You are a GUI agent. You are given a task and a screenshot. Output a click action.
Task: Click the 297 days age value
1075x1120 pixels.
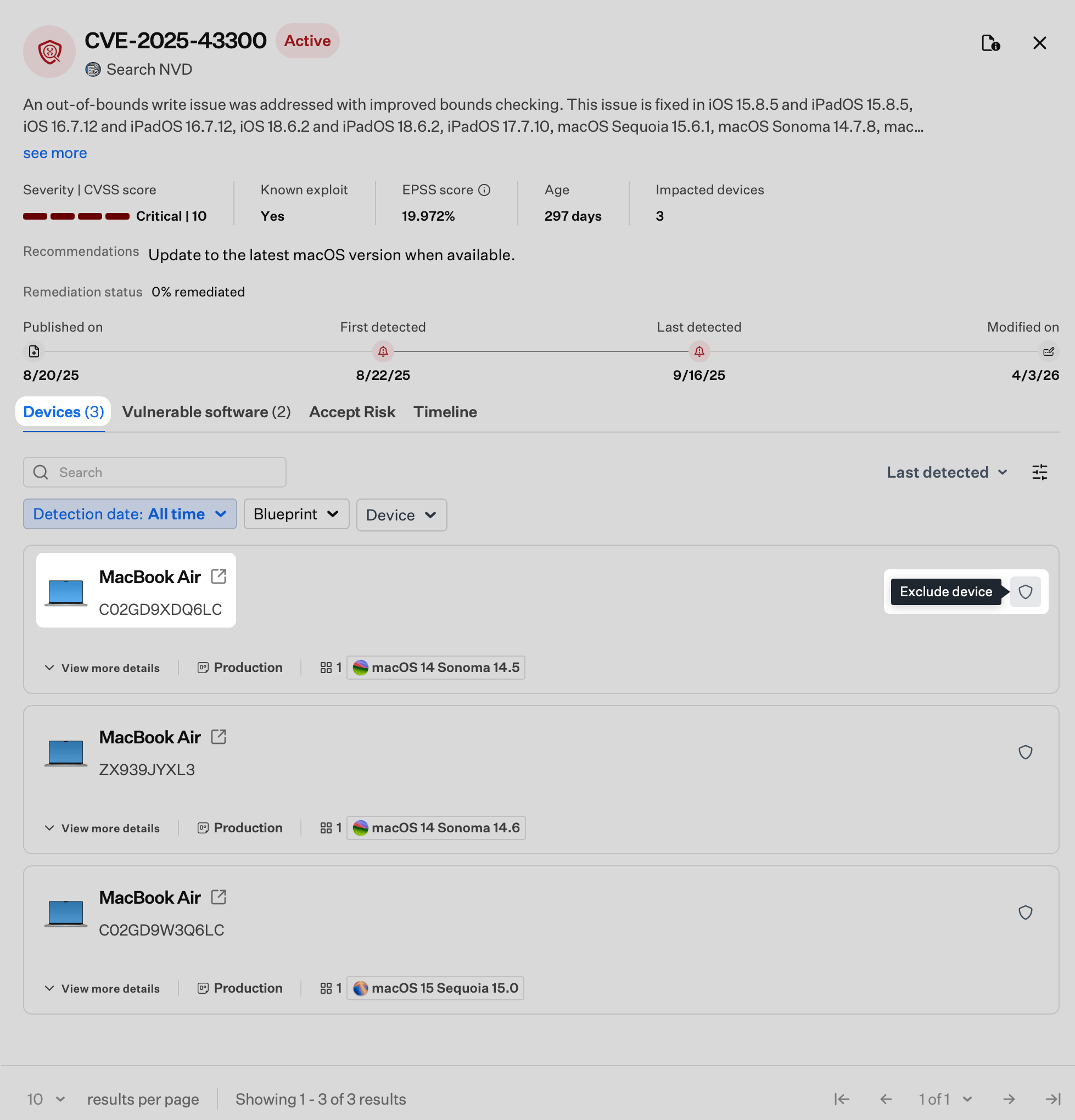(x=573, y=216)
